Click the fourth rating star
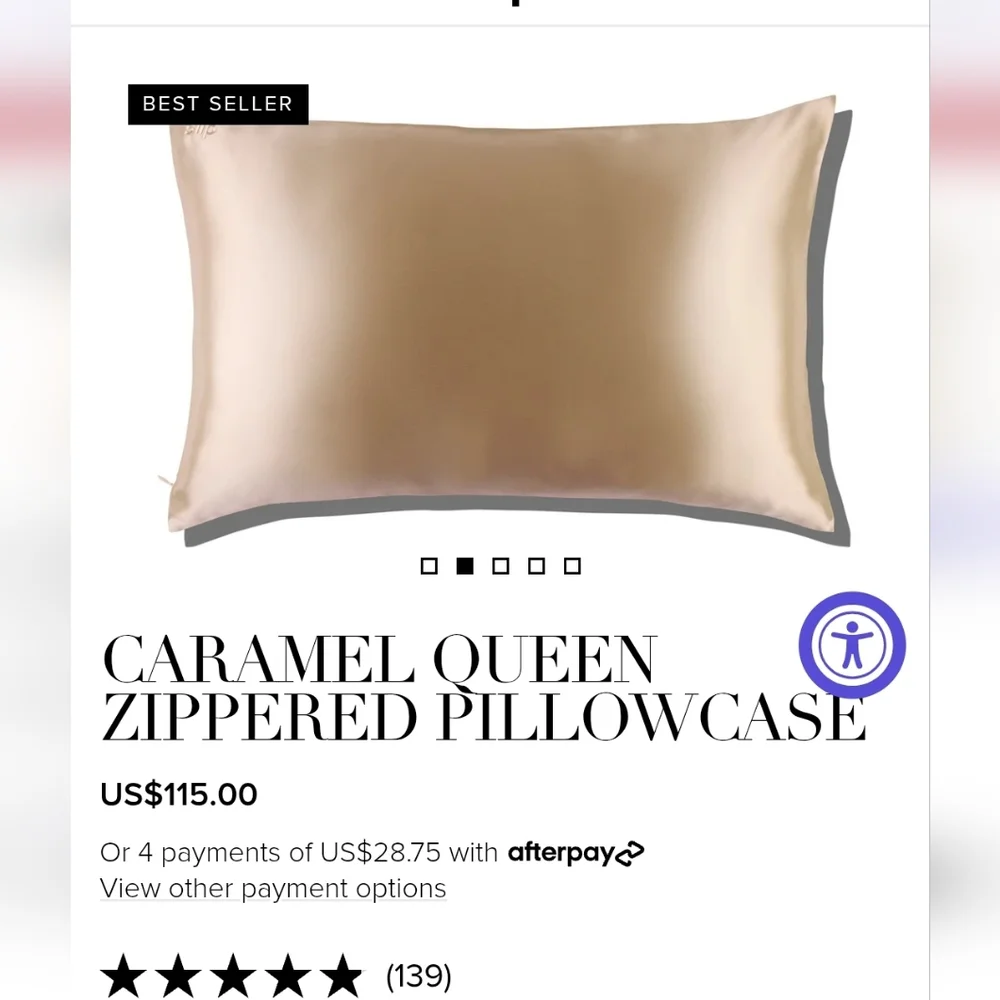The height and width of the screenshot is (1000, 1000). [288, 976]
